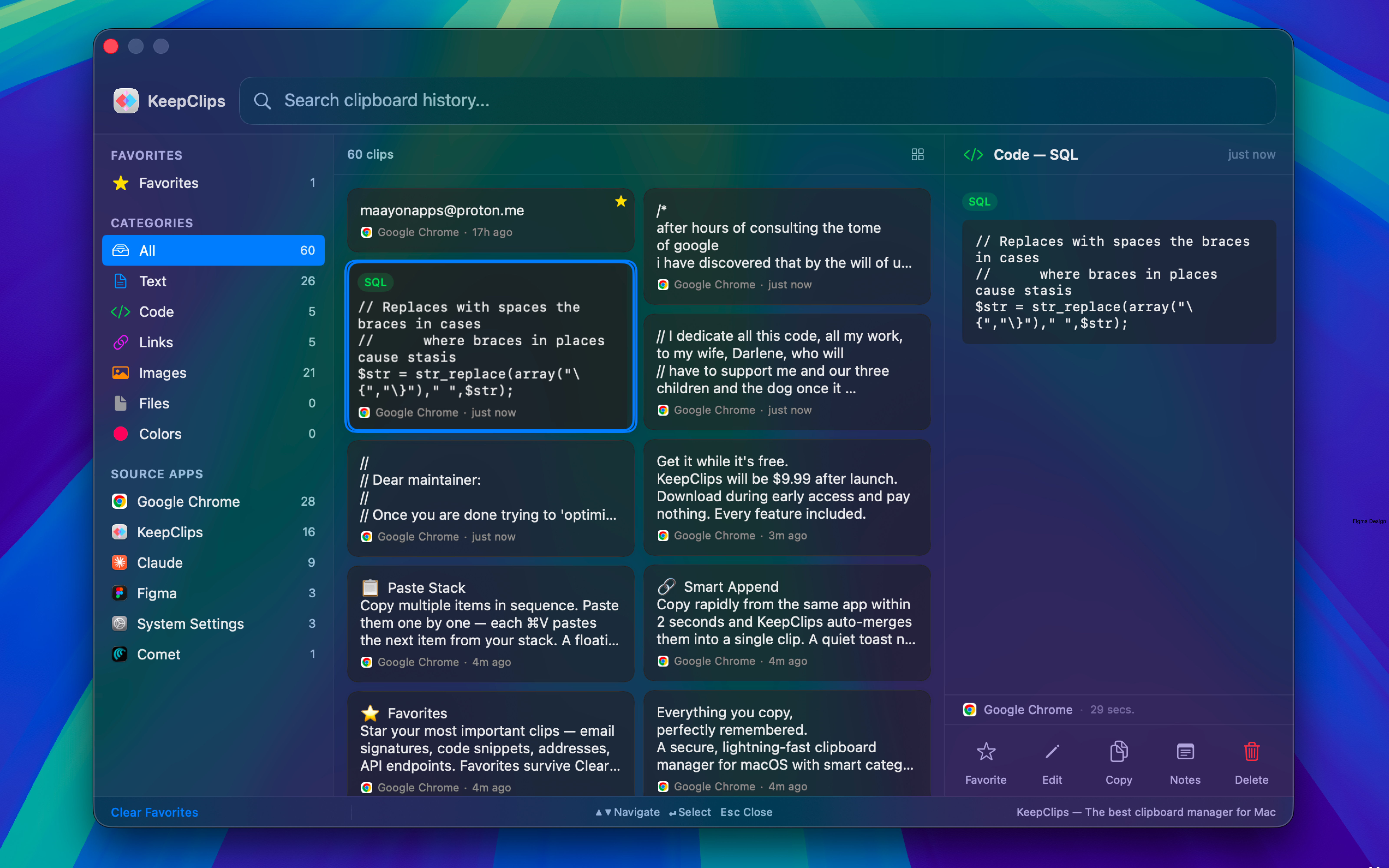The width and height of the screenshot is (1389, 868).
Task: Click 'KeepClips — The best clipboard manager for Mac'
Action: coord(1146,812)
